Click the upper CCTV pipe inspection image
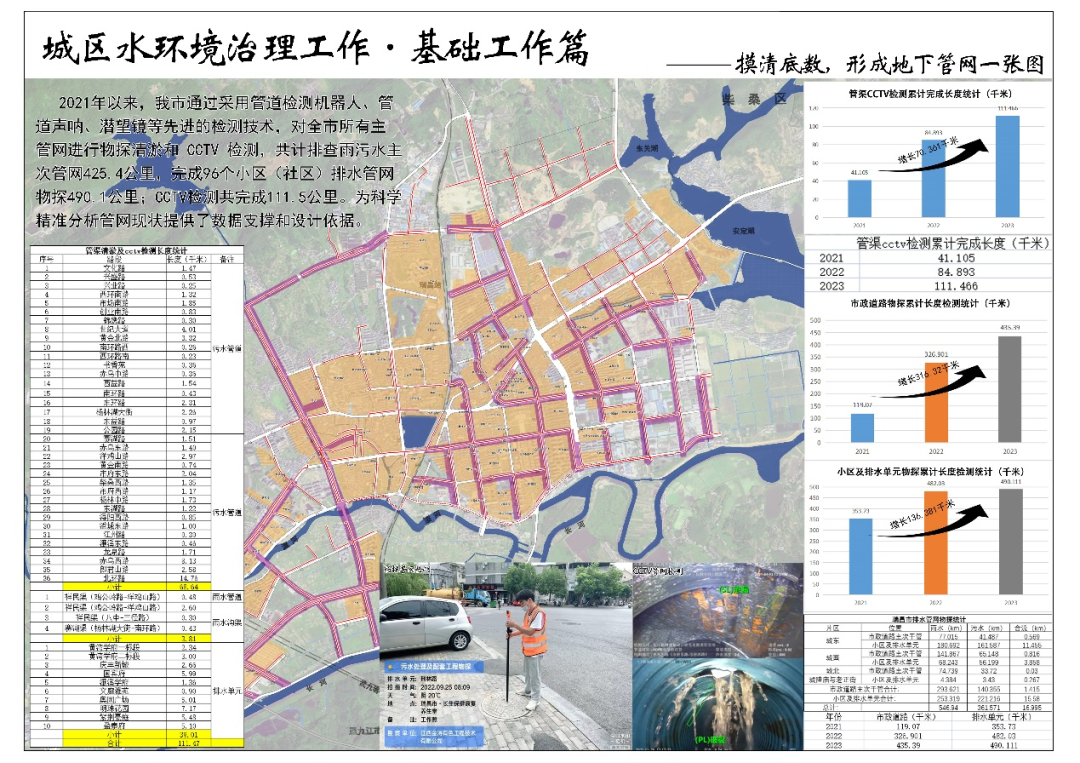 pyautogui.click(x=718, y=609)
